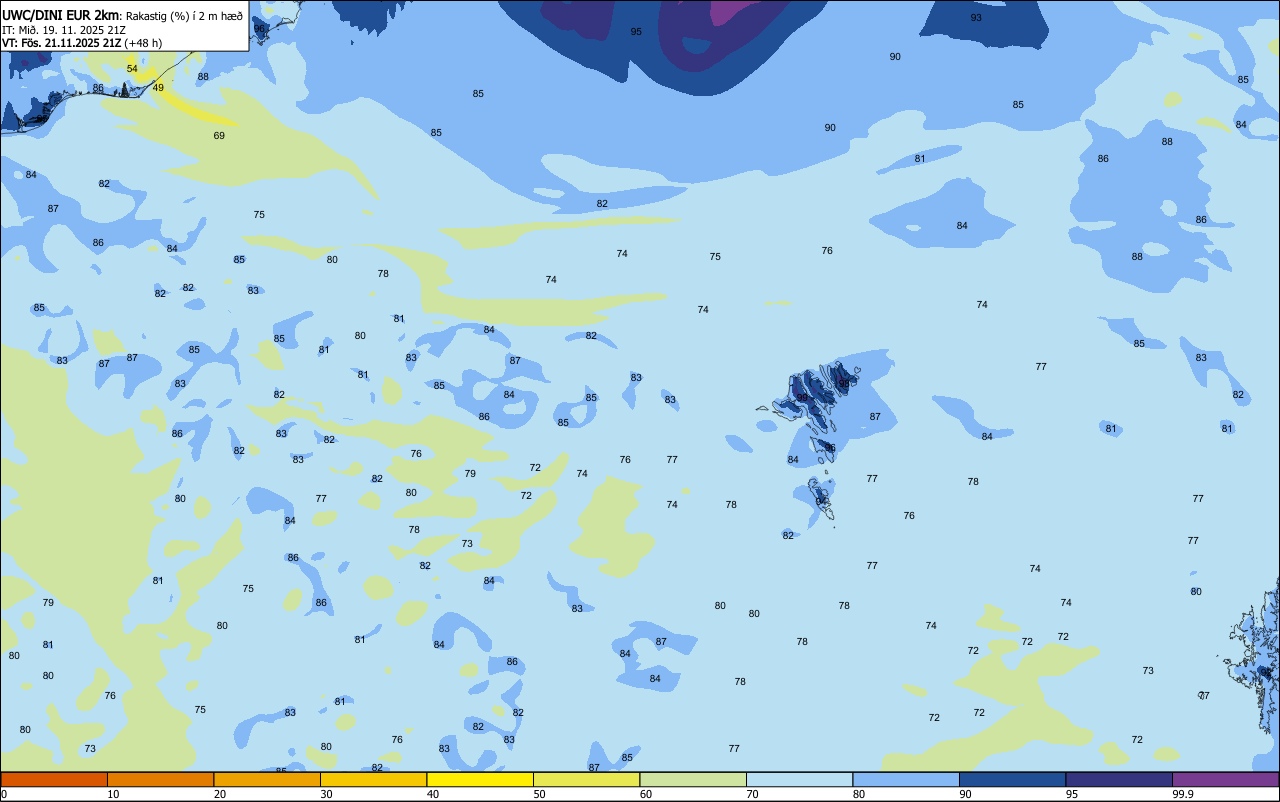Click the dark blue 90–95 legend swatch

coord(1012,779)
